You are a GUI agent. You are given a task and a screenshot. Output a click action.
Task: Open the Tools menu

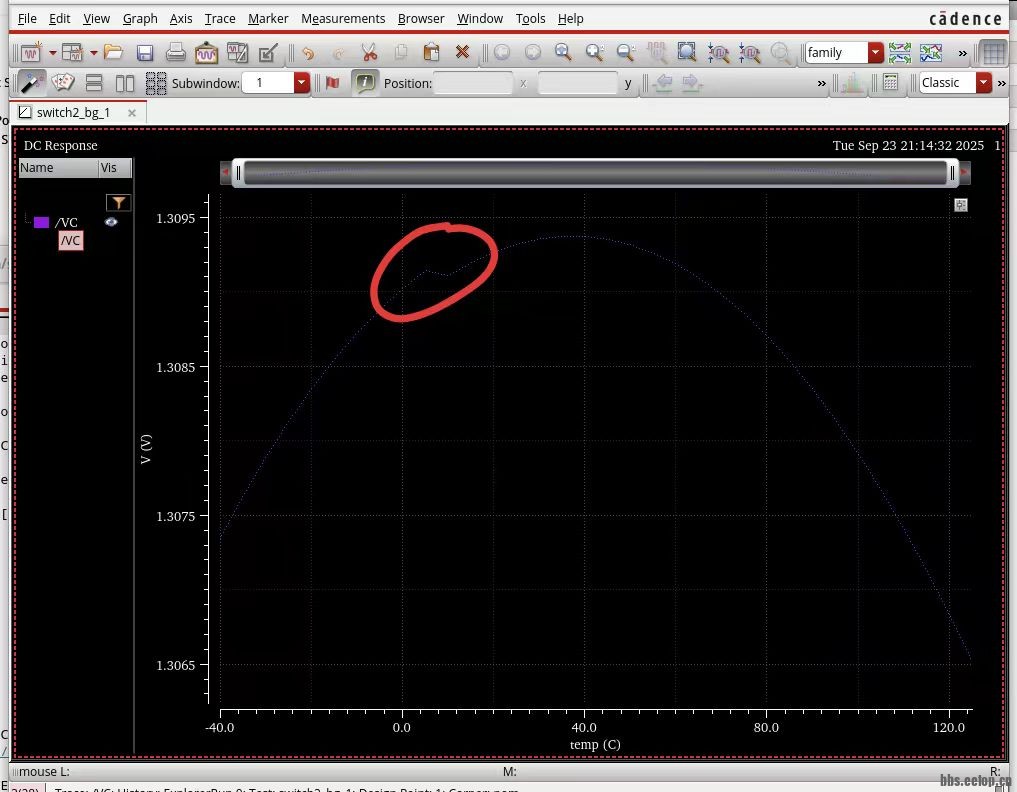[x=531, y=18]
